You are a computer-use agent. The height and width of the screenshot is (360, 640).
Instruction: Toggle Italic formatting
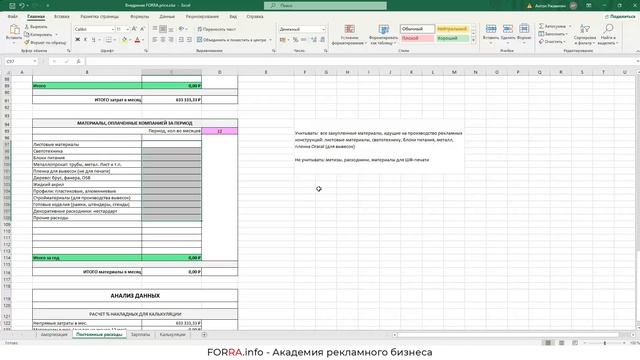click(x=85, y=40)
